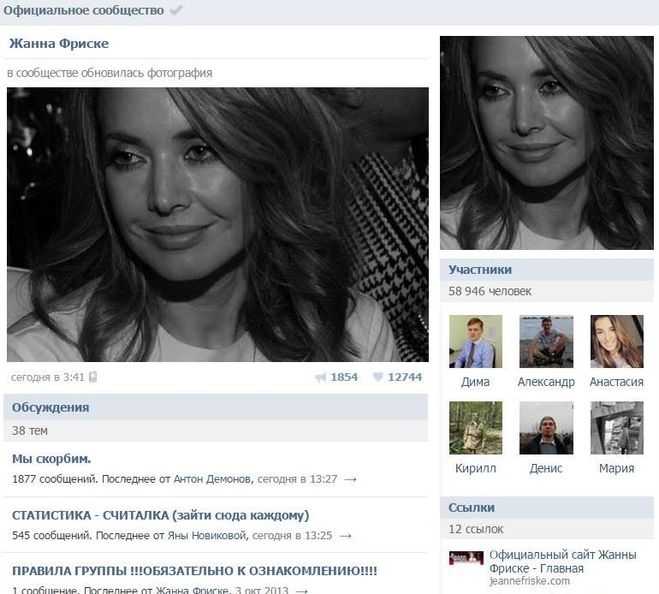659x594 pixels.
Task: Open member Анастасия's avatar
Action: 617,341
